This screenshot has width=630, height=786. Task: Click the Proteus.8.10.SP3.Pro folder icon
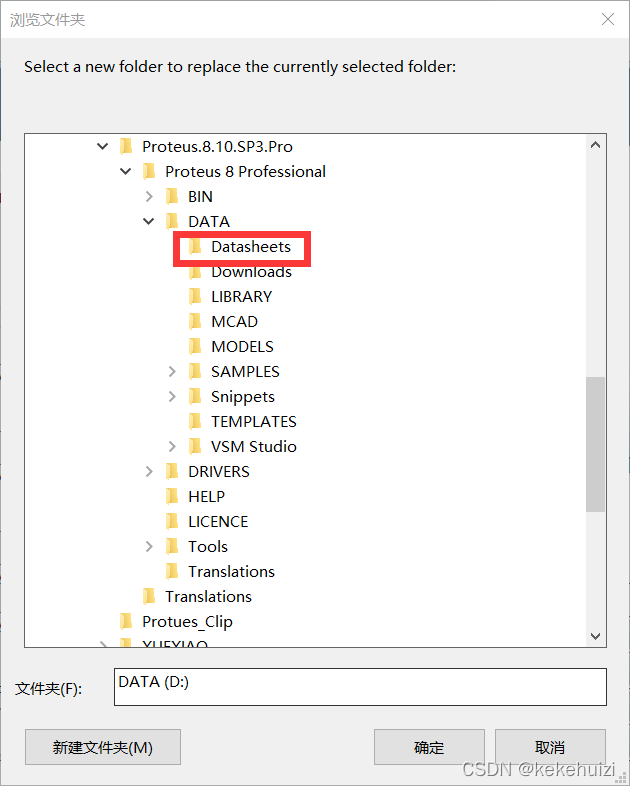tap(126, 146)
